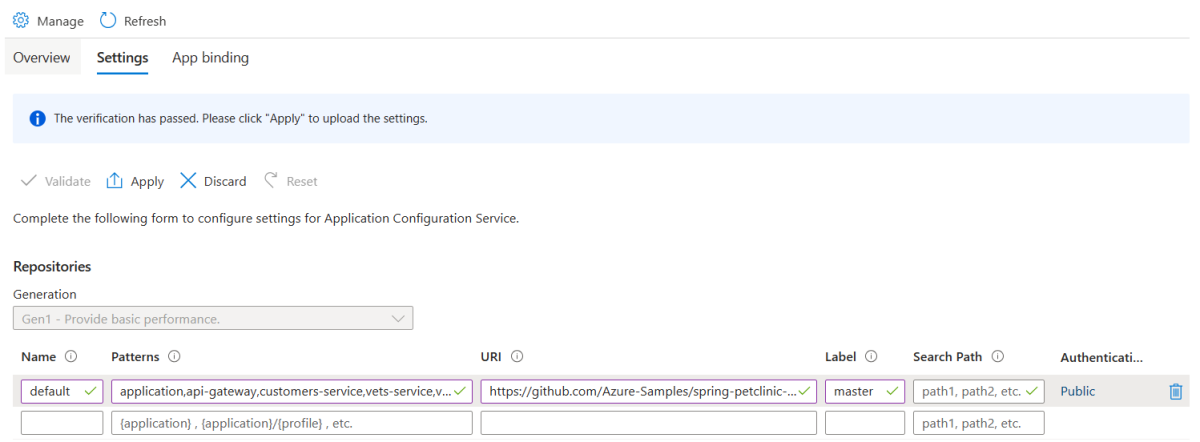Click the Validate button
This screenshot has width=1200, height=442.
[56, 181]
